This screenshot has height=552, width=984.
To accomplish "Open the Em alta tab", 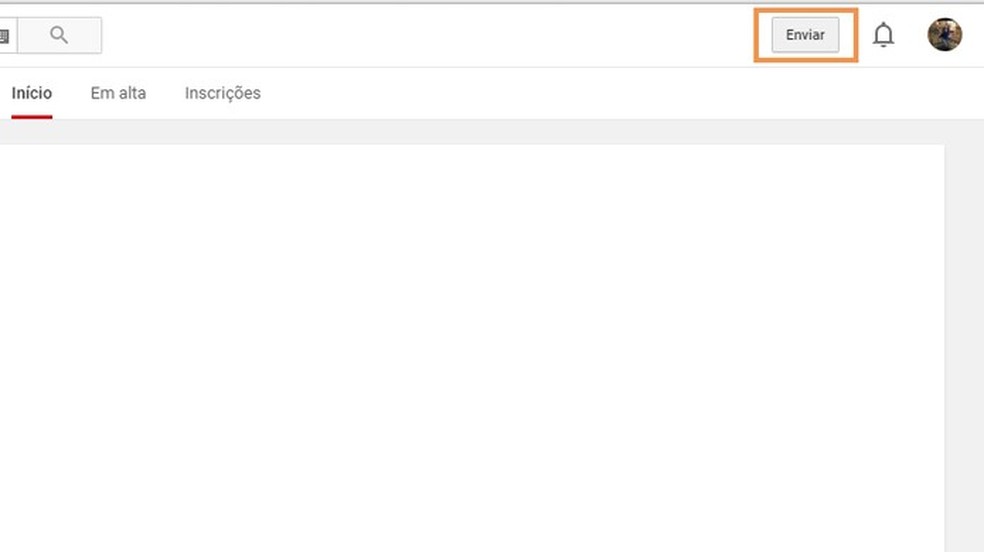I will coord(118,93).
